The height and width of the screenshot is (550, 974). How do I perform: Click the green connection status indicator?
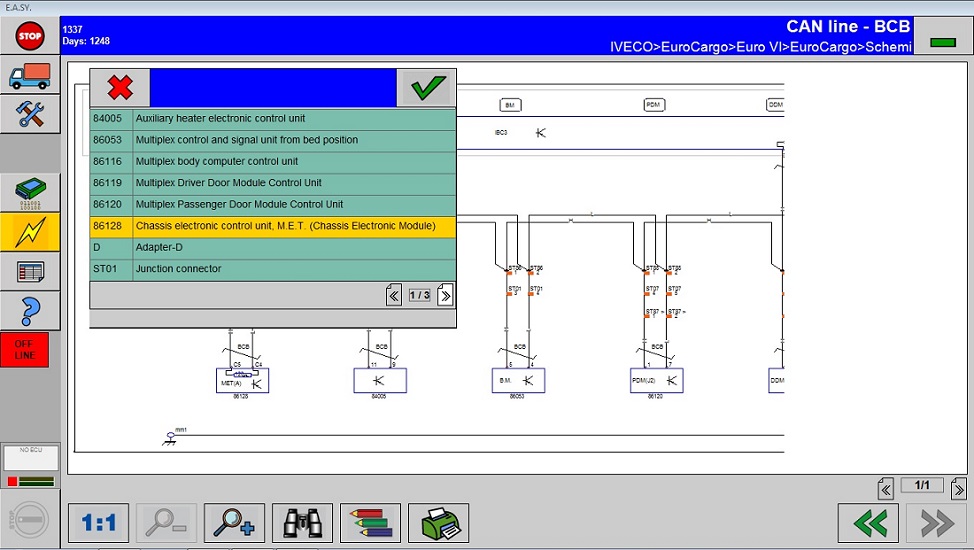943,42
